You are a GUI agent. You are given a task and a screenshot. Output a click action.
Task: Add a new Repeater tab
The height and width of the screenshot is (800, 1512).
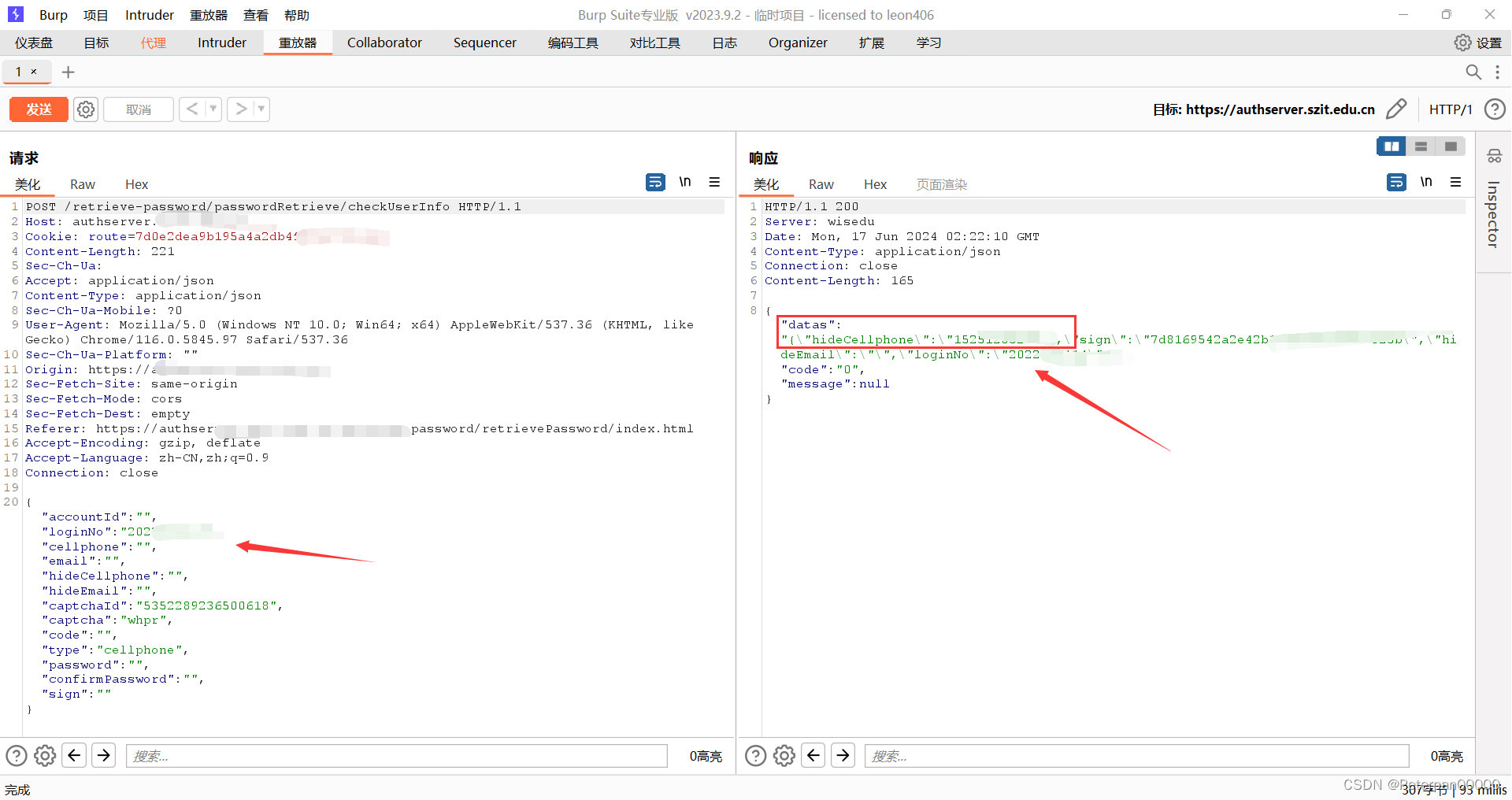[69, 72]
